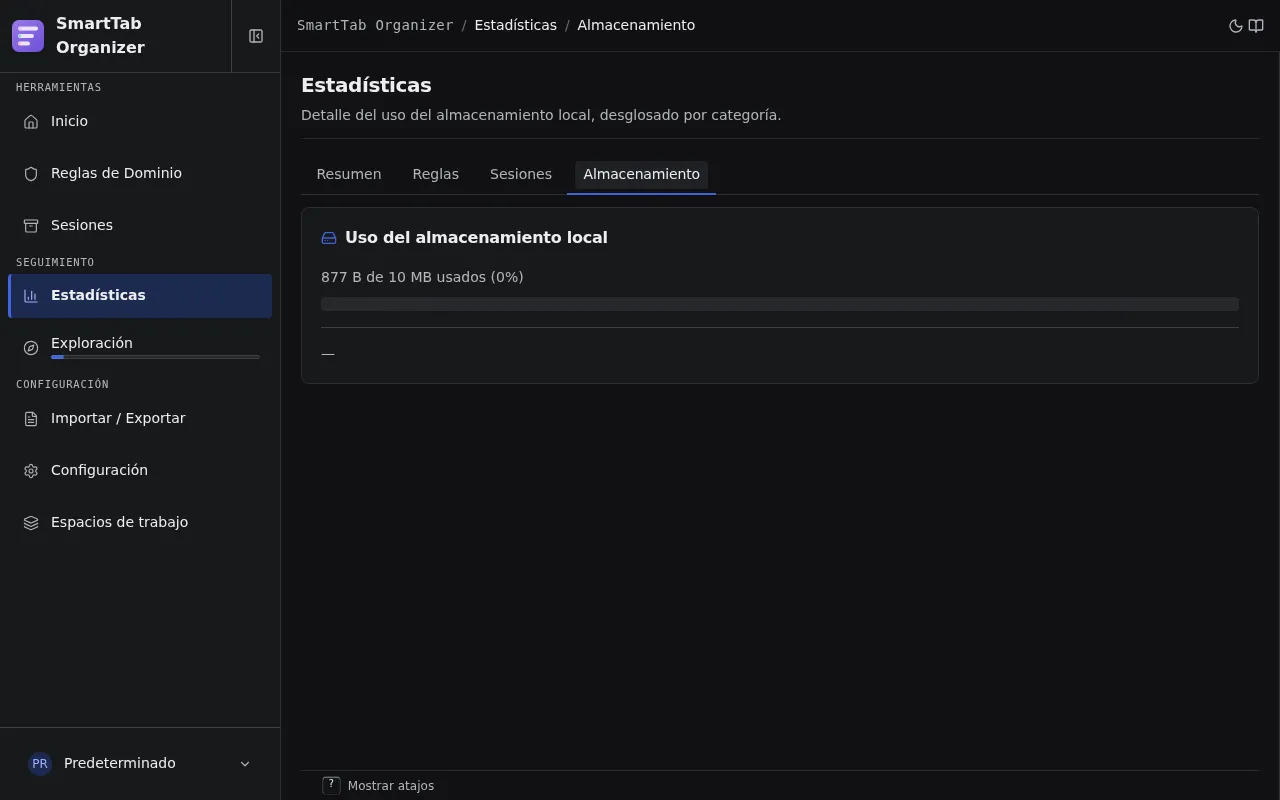Click the Sesiones archive icon
This screenshot has width=1280, height=800.
[x=31, y=225]
